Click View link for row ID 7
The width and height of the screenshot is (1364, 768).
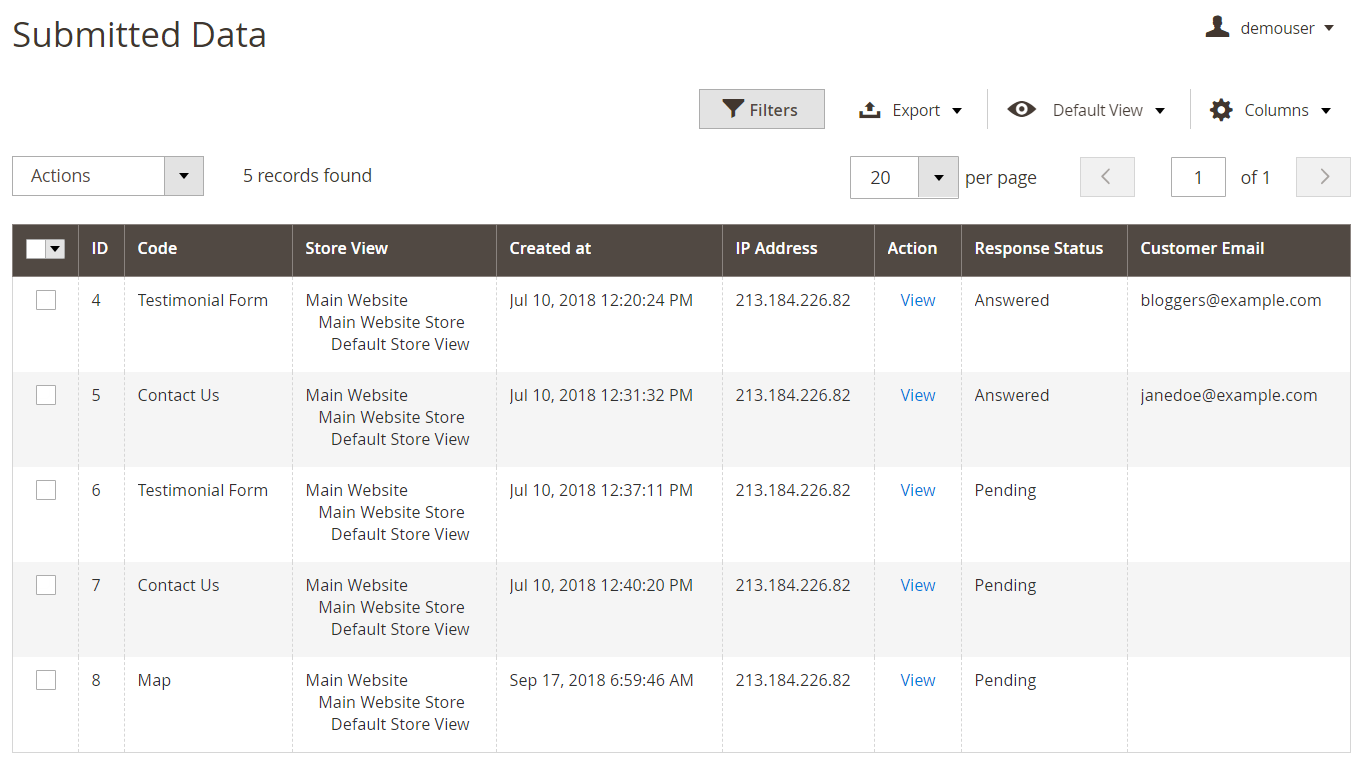pos(917,585)
